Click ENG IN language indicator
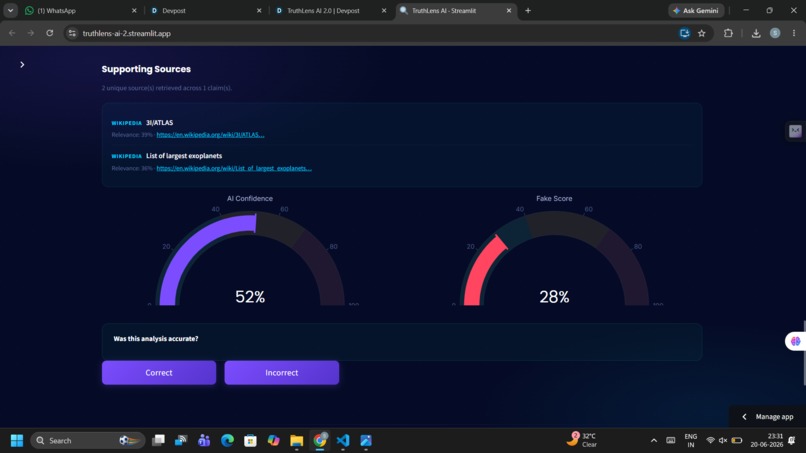This screenshot has height=453, width=806. (691, 441)
